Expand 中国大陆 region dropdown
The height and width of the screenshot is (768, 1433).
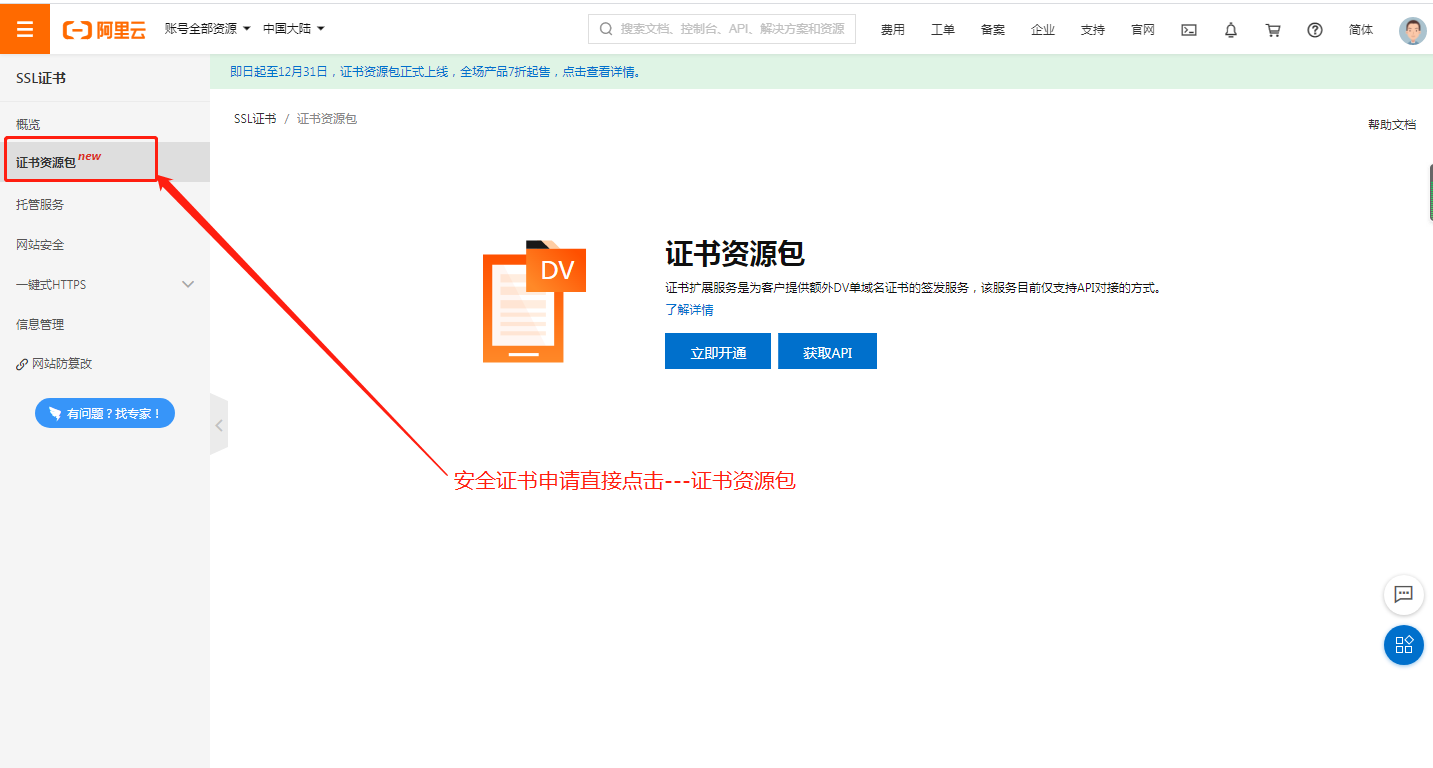point(294,29)
